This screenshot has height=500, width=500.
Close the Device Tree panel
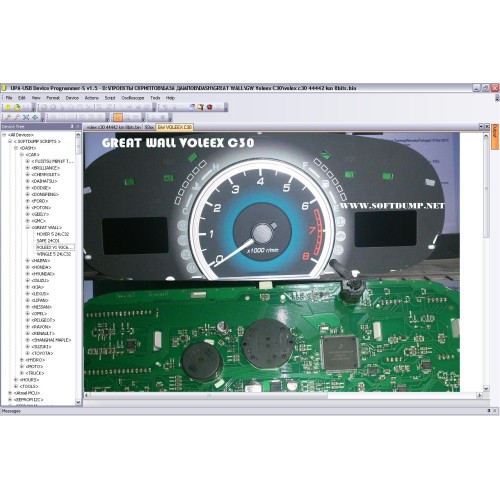(x=78, y=126)
